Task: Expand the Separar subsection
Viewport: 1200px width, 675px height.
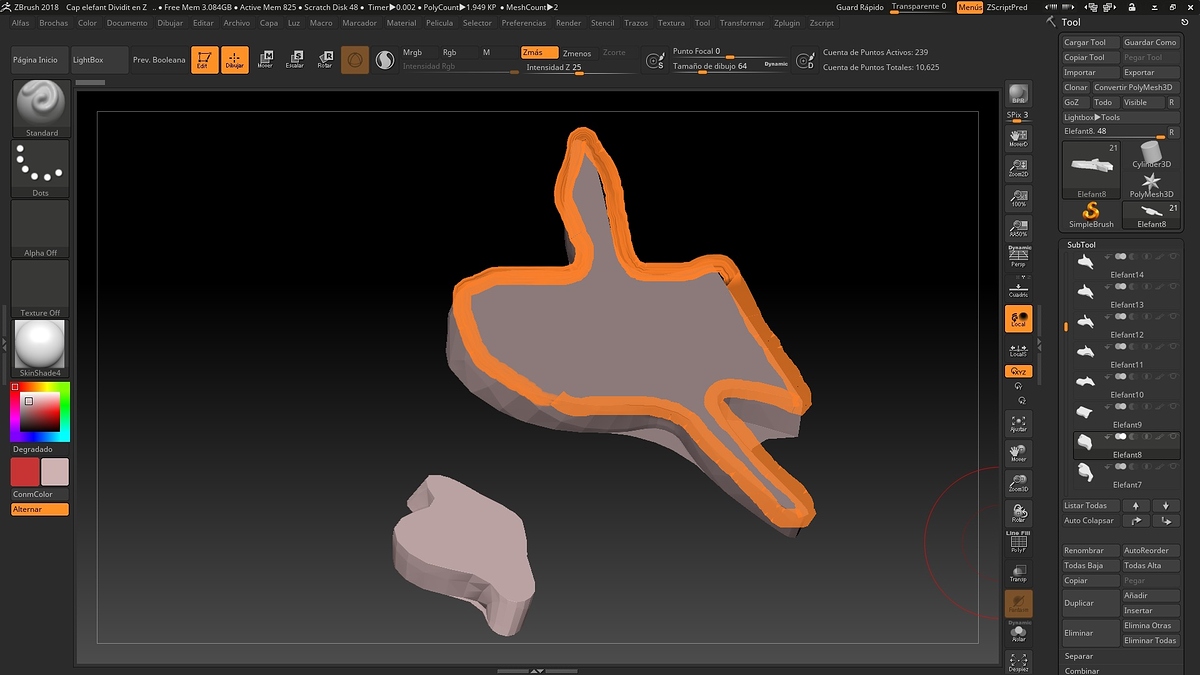Action: pos(1079,656)
